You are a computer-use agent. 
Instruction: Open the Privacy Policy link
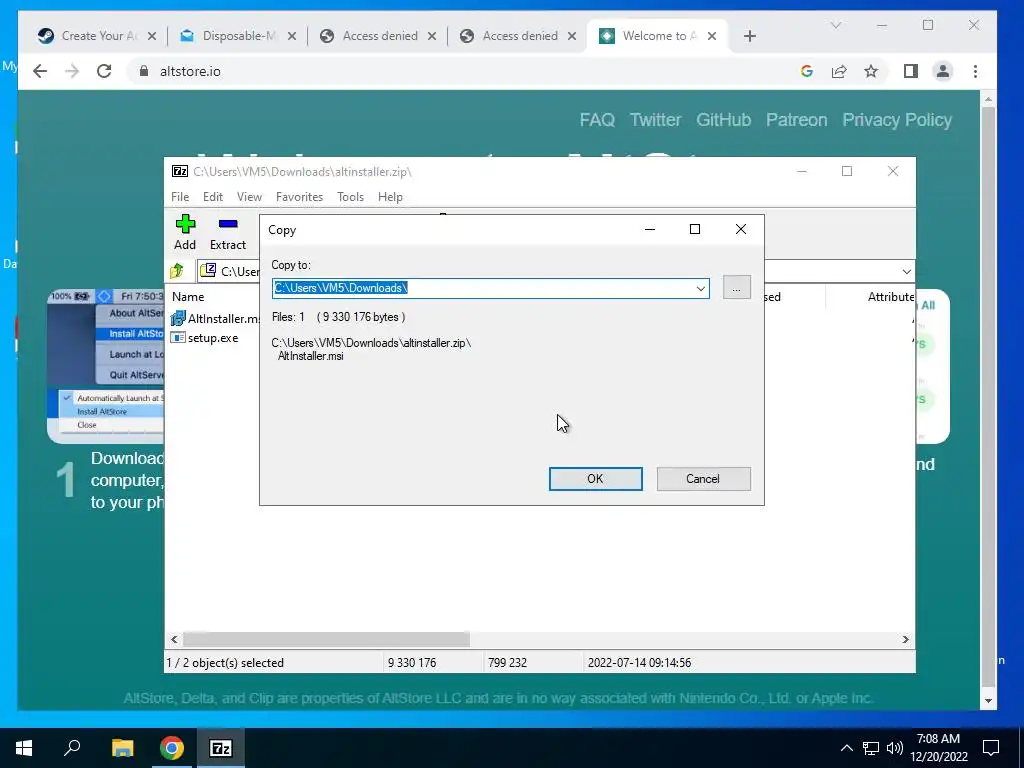(x=897, y=120)
